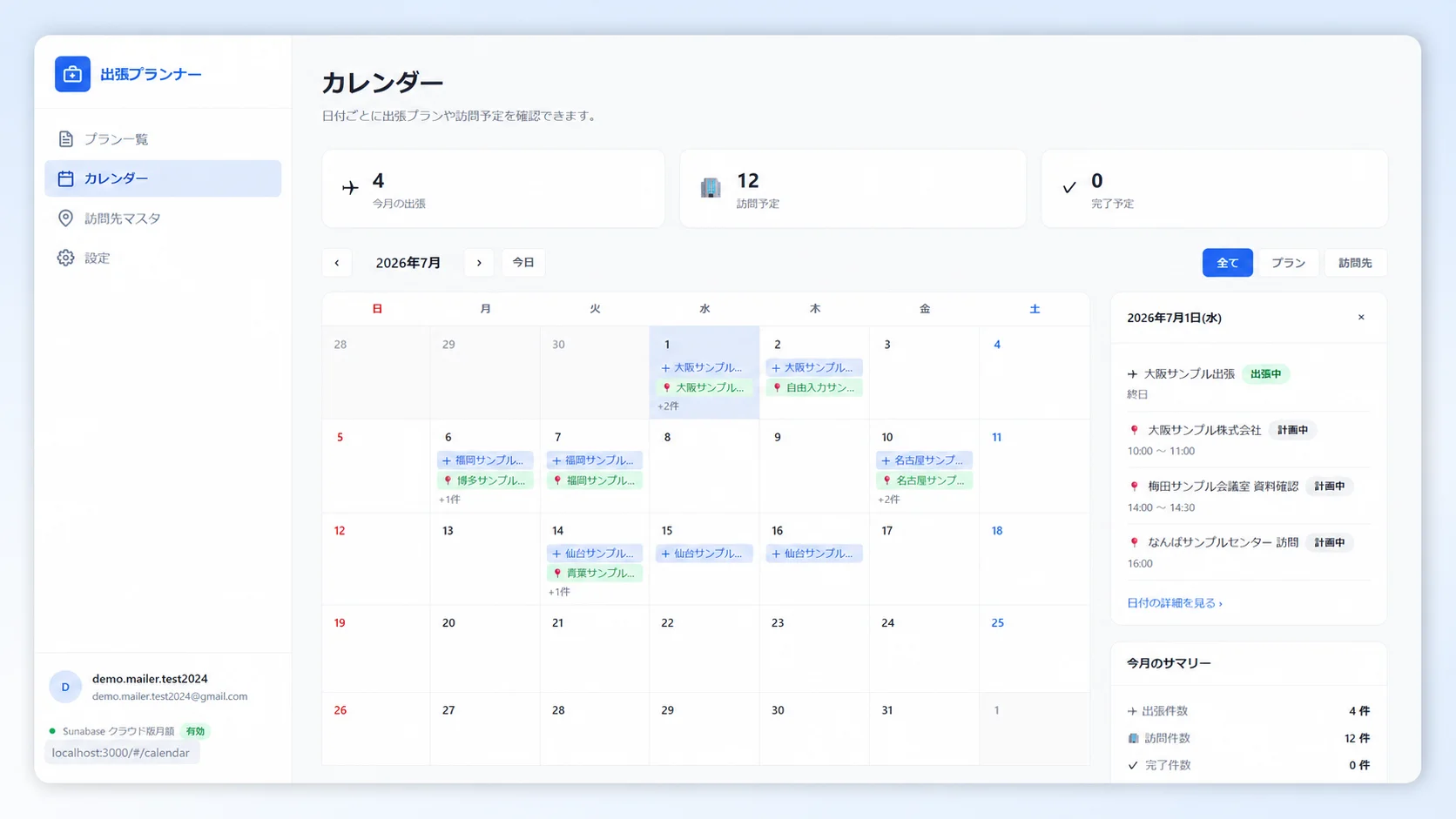Screen dimensions: 1456x819
Task: Open 設定 in the sidebar
Action: [x=163, y=258]
